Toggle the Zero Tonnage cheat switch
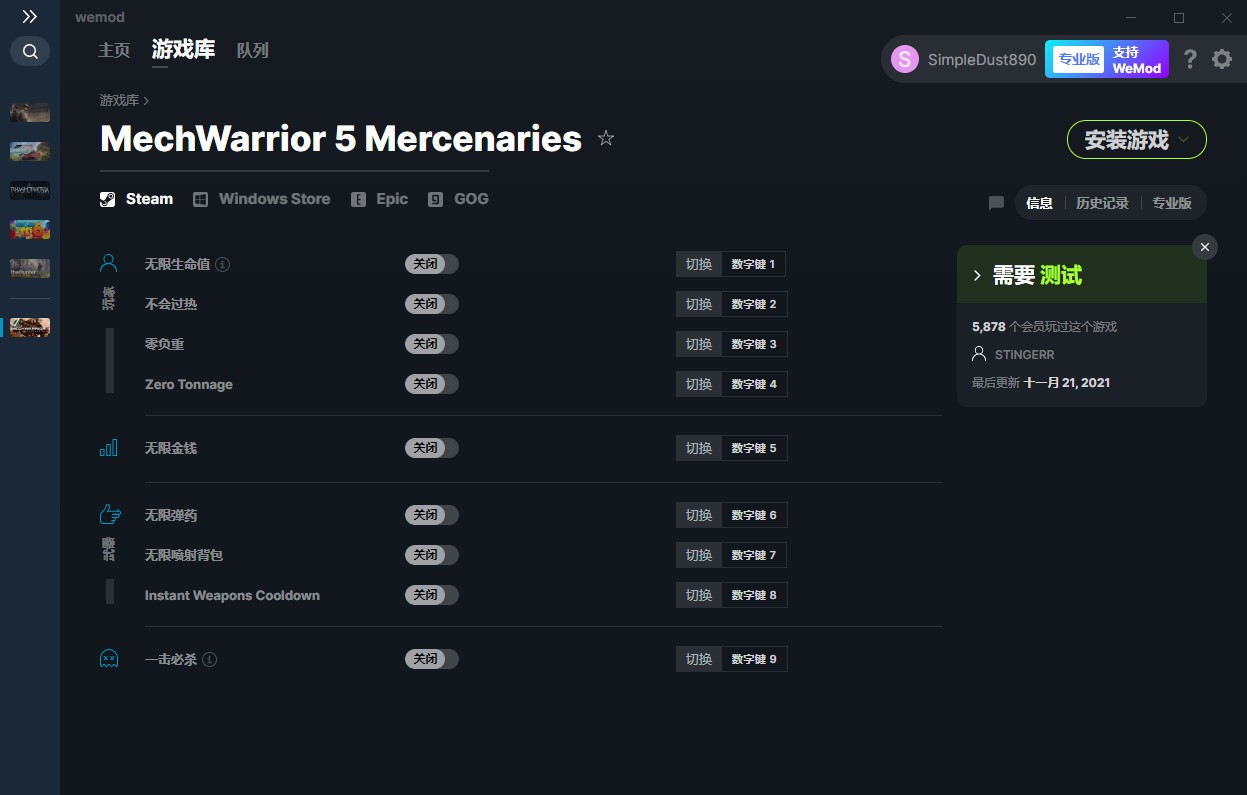This screenshot has width=1247, height=795. pyautogui.click(x=432, y=384)
